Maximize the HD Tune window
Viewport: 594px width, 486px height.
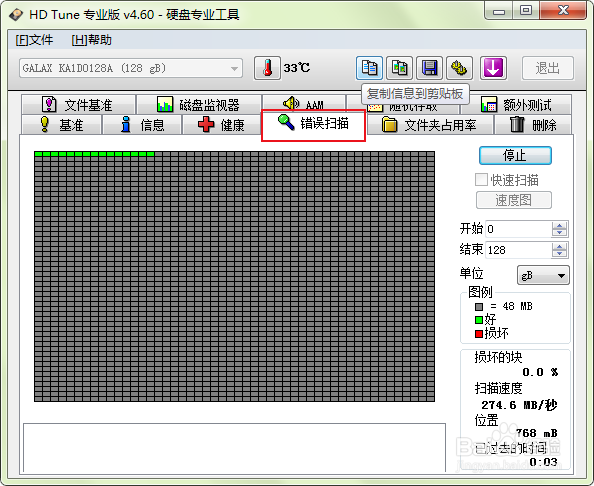tap(525, 11)
